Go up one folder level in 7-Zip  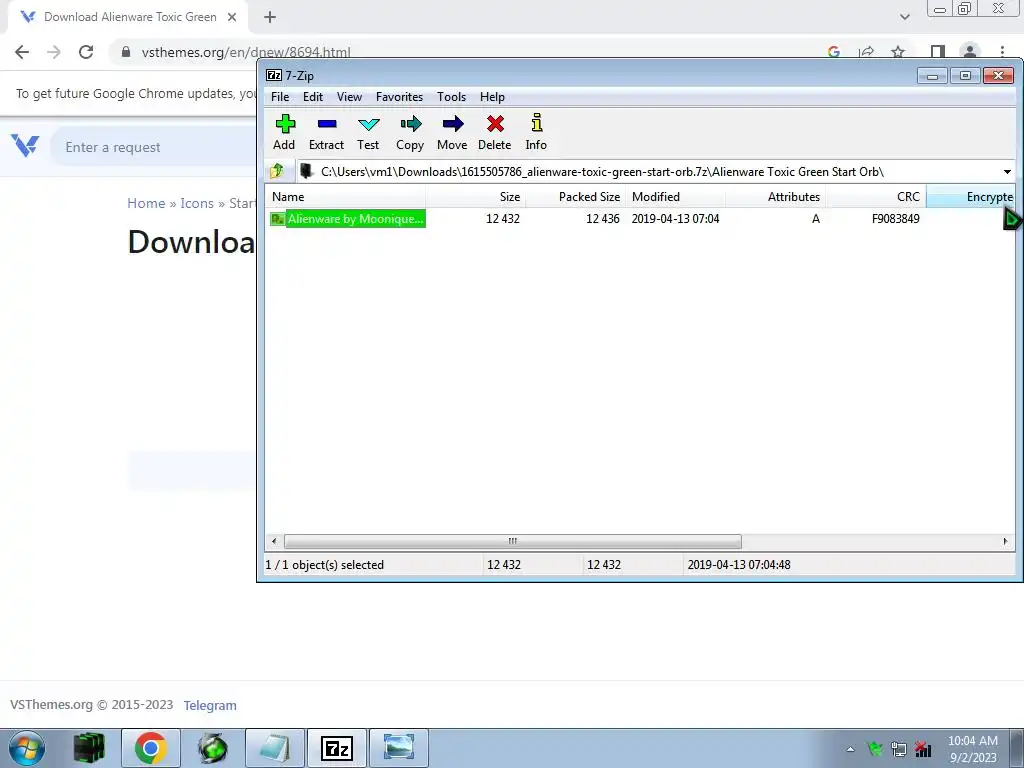[x=277, y=171]
